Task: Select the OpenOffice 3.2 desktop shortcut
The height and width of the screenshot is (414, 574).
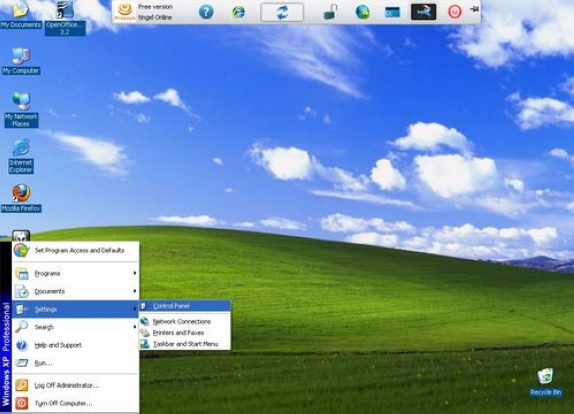Action: (x=65, y=18)
